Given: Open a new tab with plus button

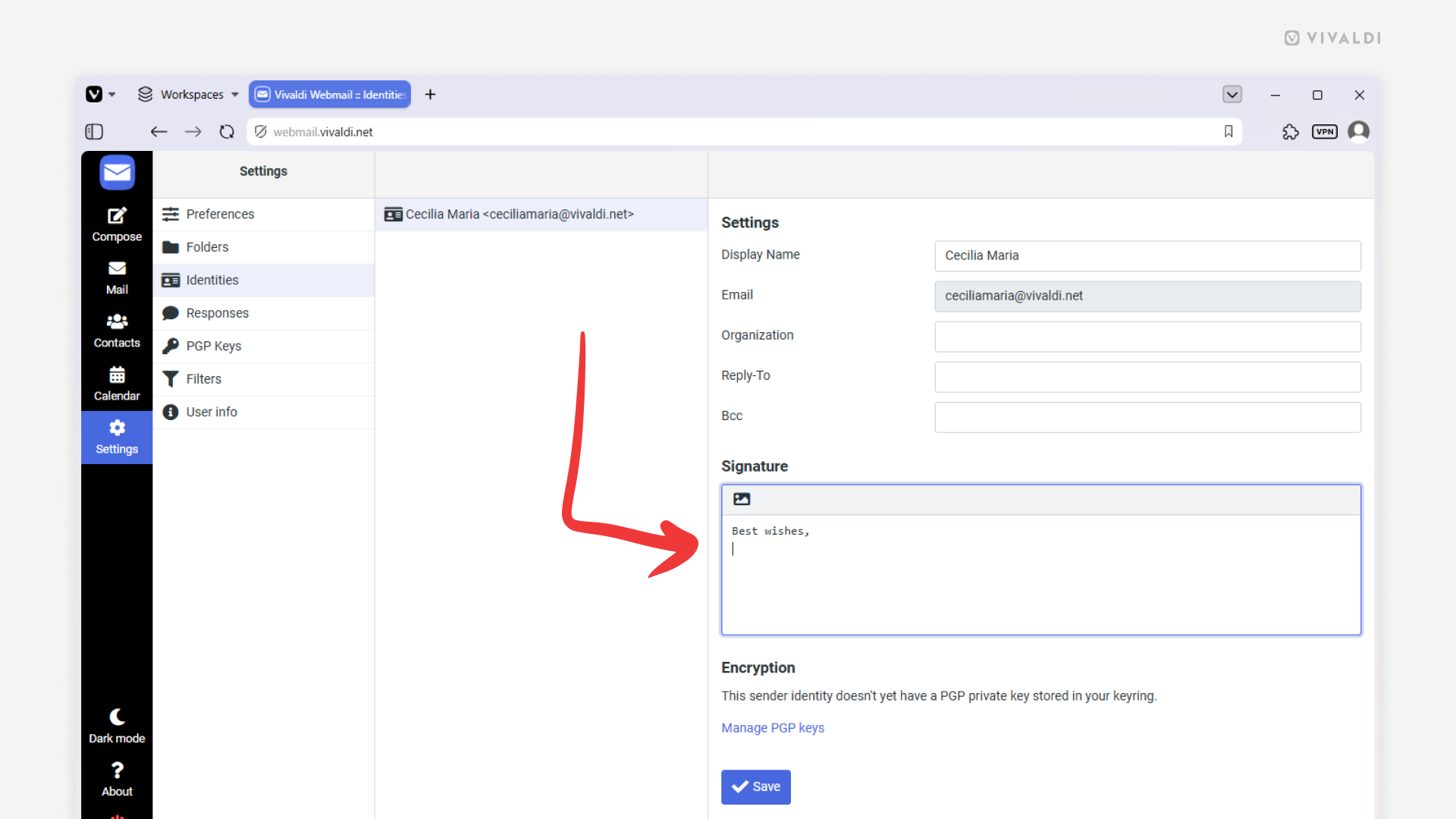Looking at the screenshot, I should pyautogui.click(x=430, y=95).
